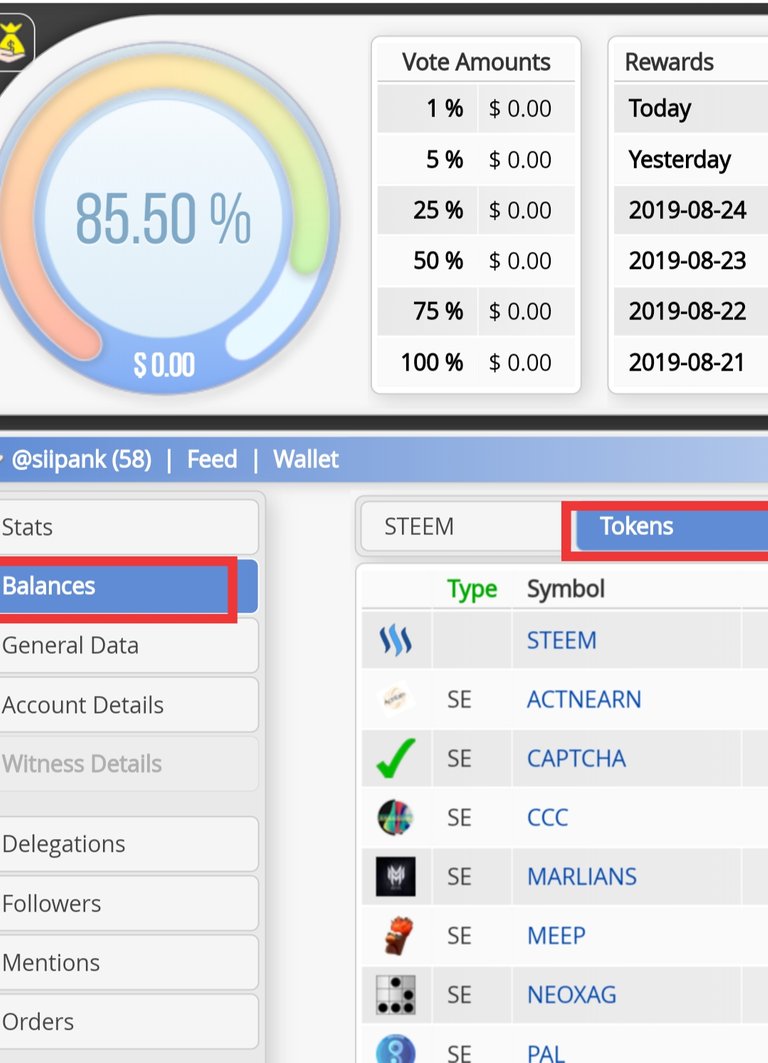The height and width of the screenshot is (1063, 768).
Task: Click the green checkmark CAPTCHA icon
Action: [395, 758]
